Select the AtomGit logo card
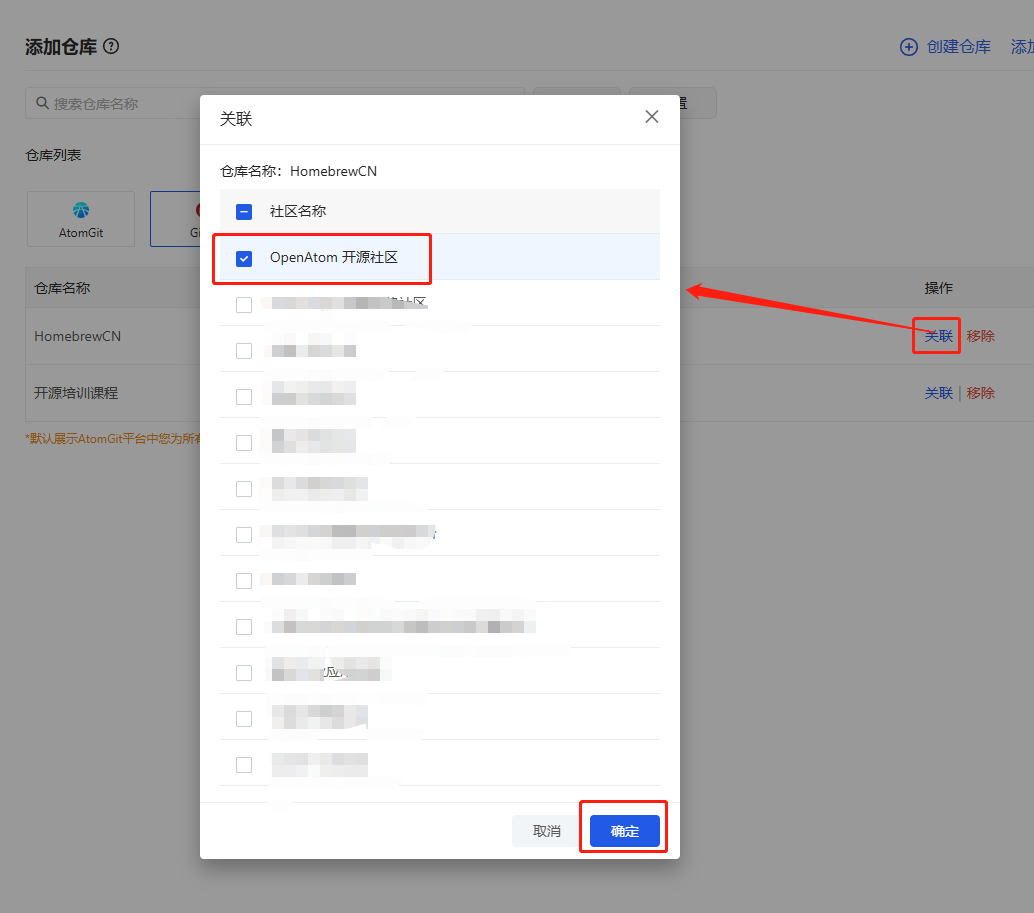Screen dimensions: 1034x913 tap(81, 219)
